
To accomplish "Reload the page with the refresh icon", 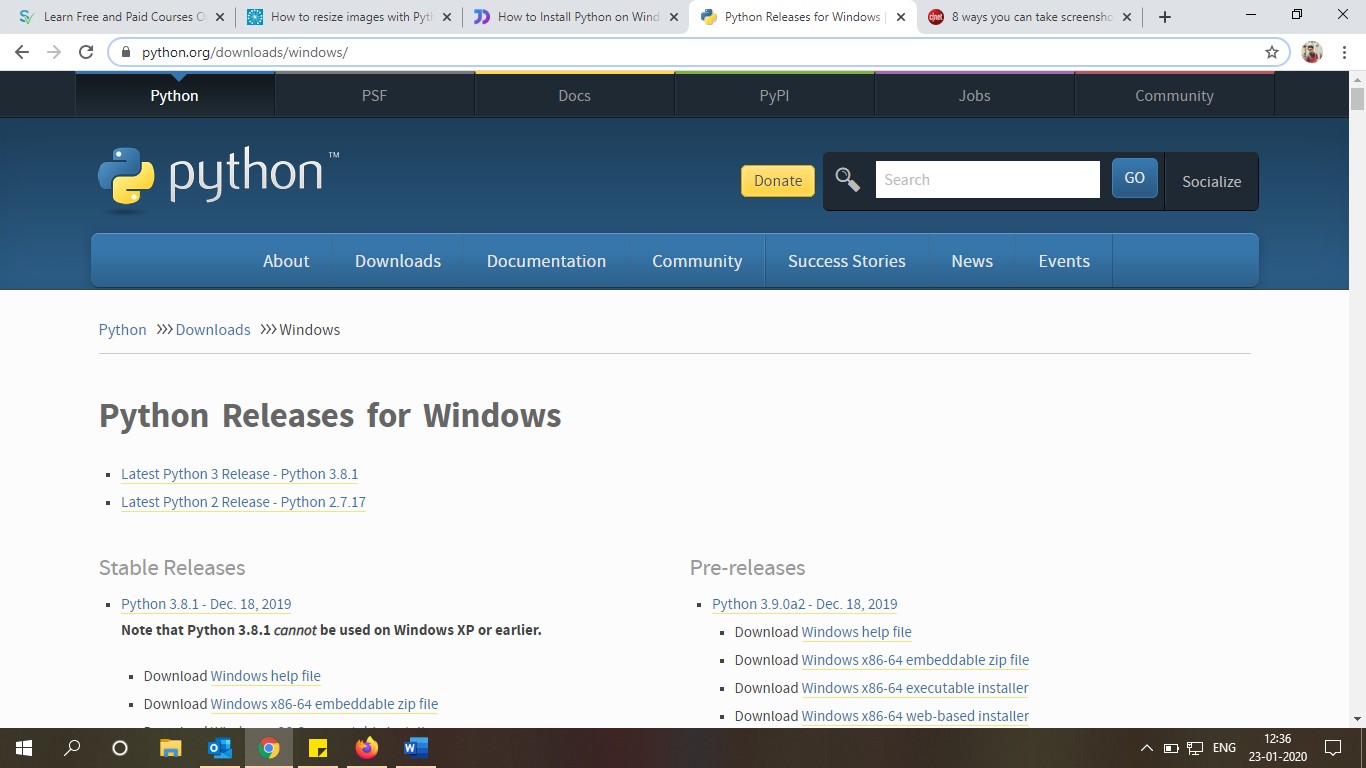I will (x=86, y=52).
